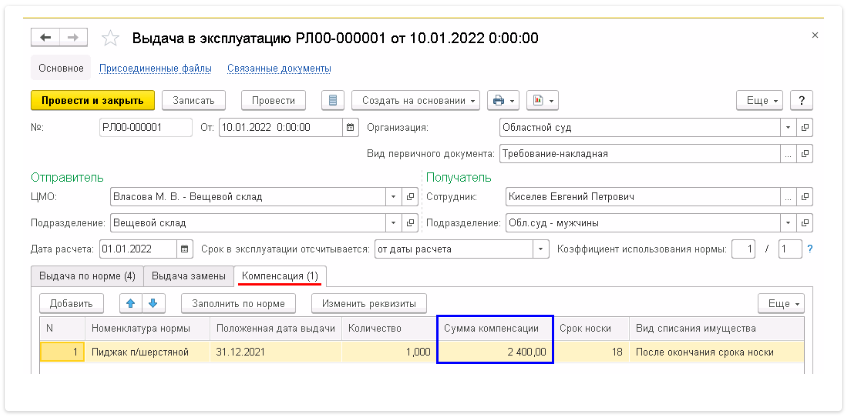The height and width of the screenshot is (418, 850).
Task: Expand the Организация dropdown list
Action: (x=789, y=128)
